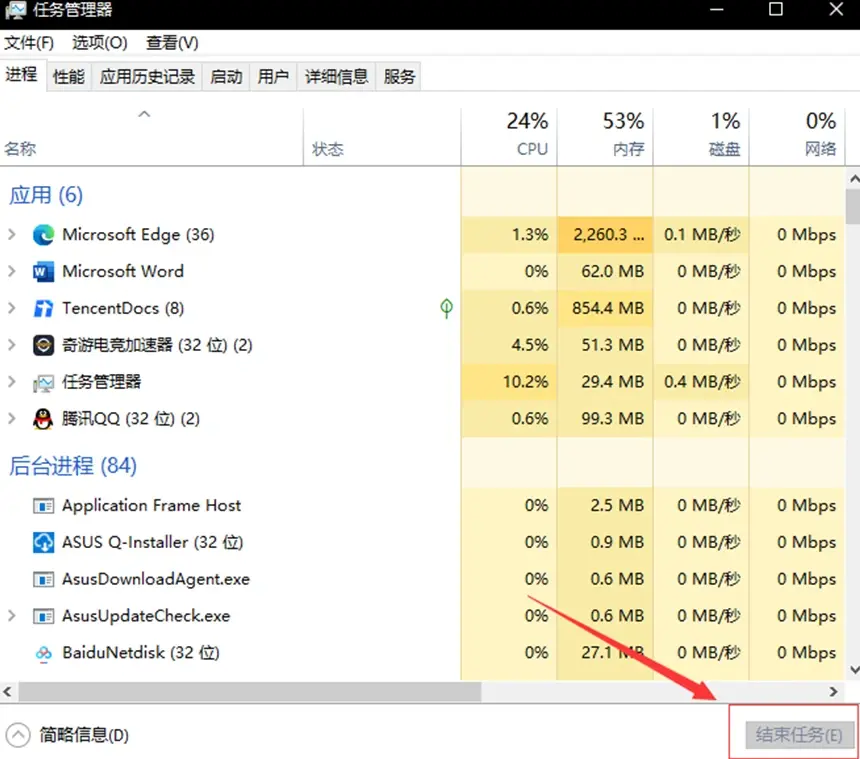Open the 查看(V) menu
860x759 pixels.
pyautogui.click(x=172, y=43)
